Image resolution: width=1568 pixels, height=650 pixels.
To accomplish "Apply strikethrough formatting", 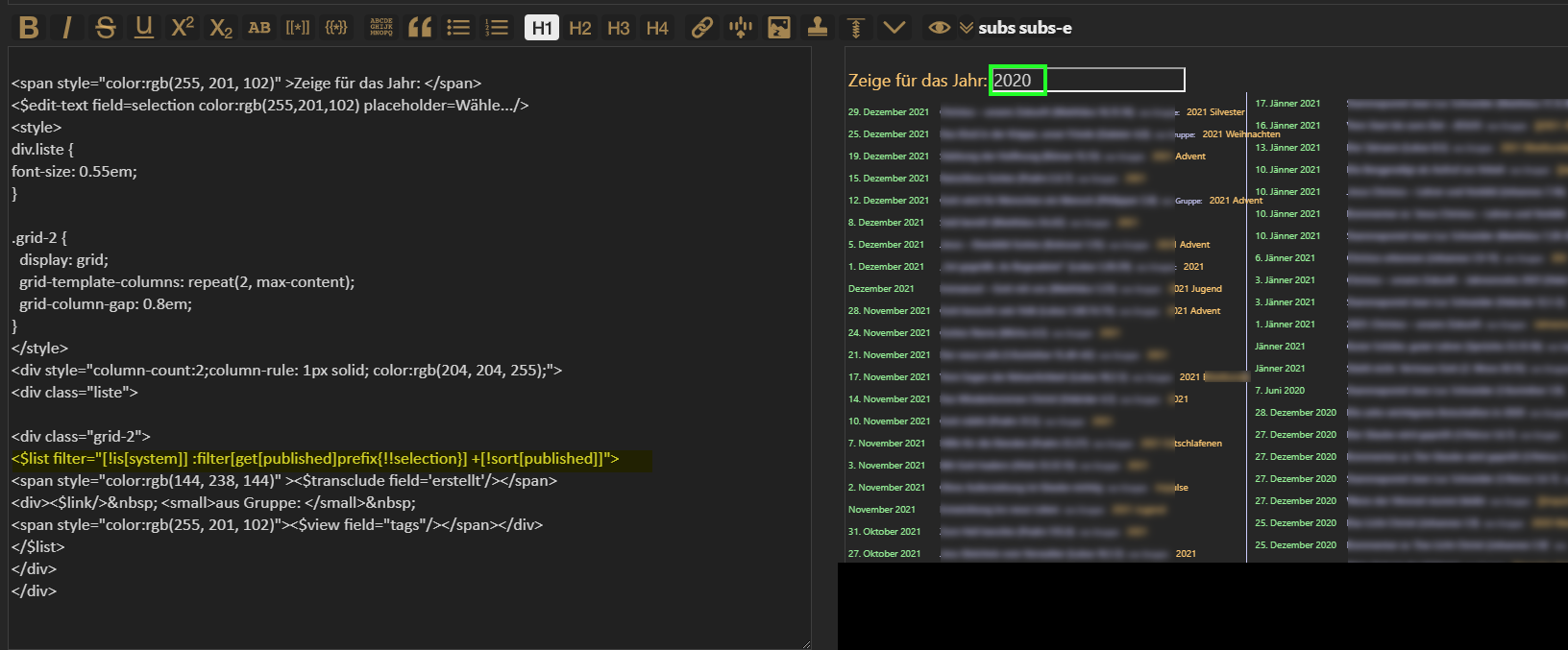I will point(106,28).
